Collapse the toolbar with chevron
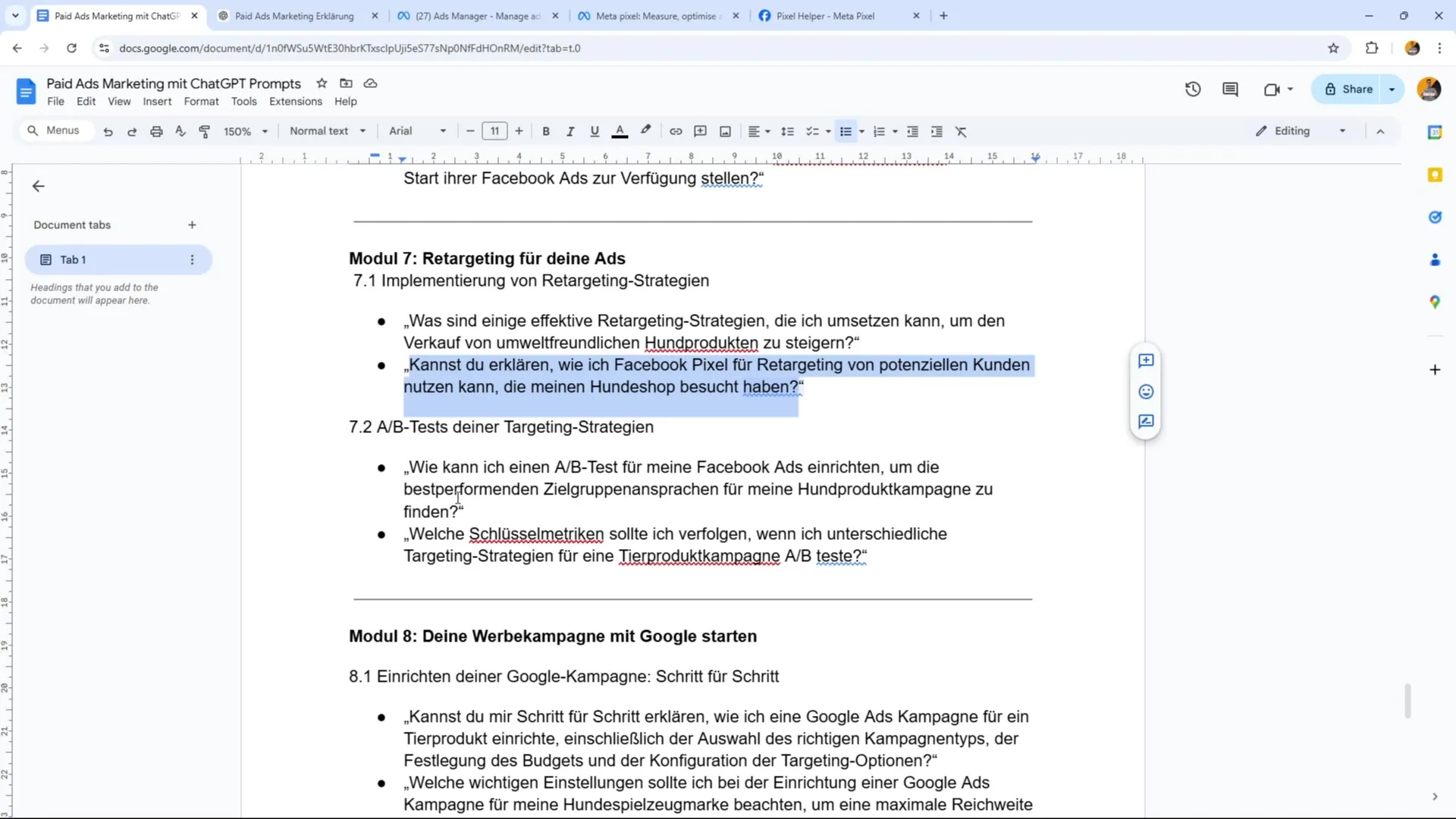Viewport: 1456px width, 819px height. (1380, 132)
